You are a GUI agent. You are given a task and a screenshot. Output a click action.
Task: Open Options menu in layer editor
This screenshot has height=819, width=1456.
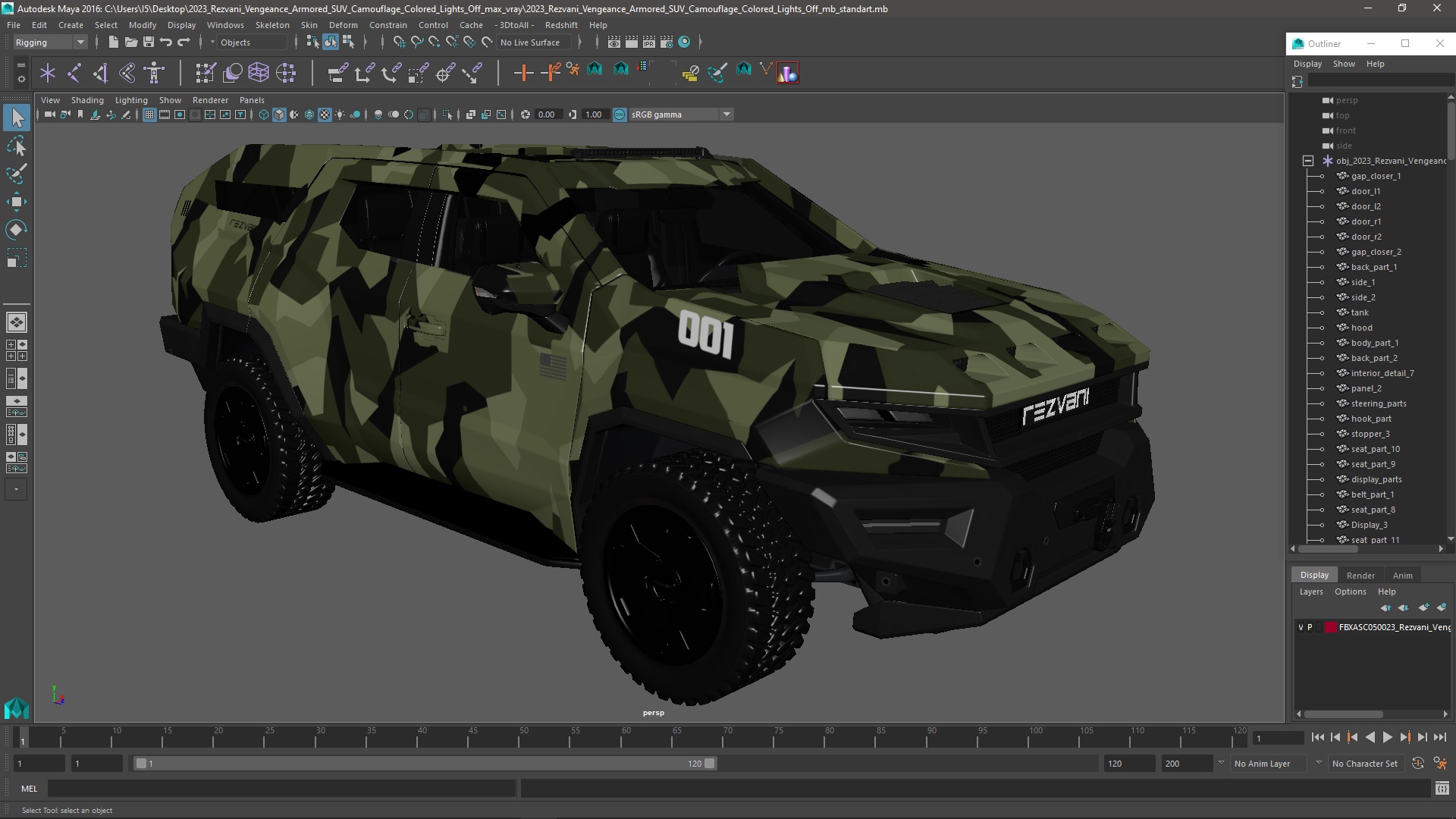tap(1350, 591)
